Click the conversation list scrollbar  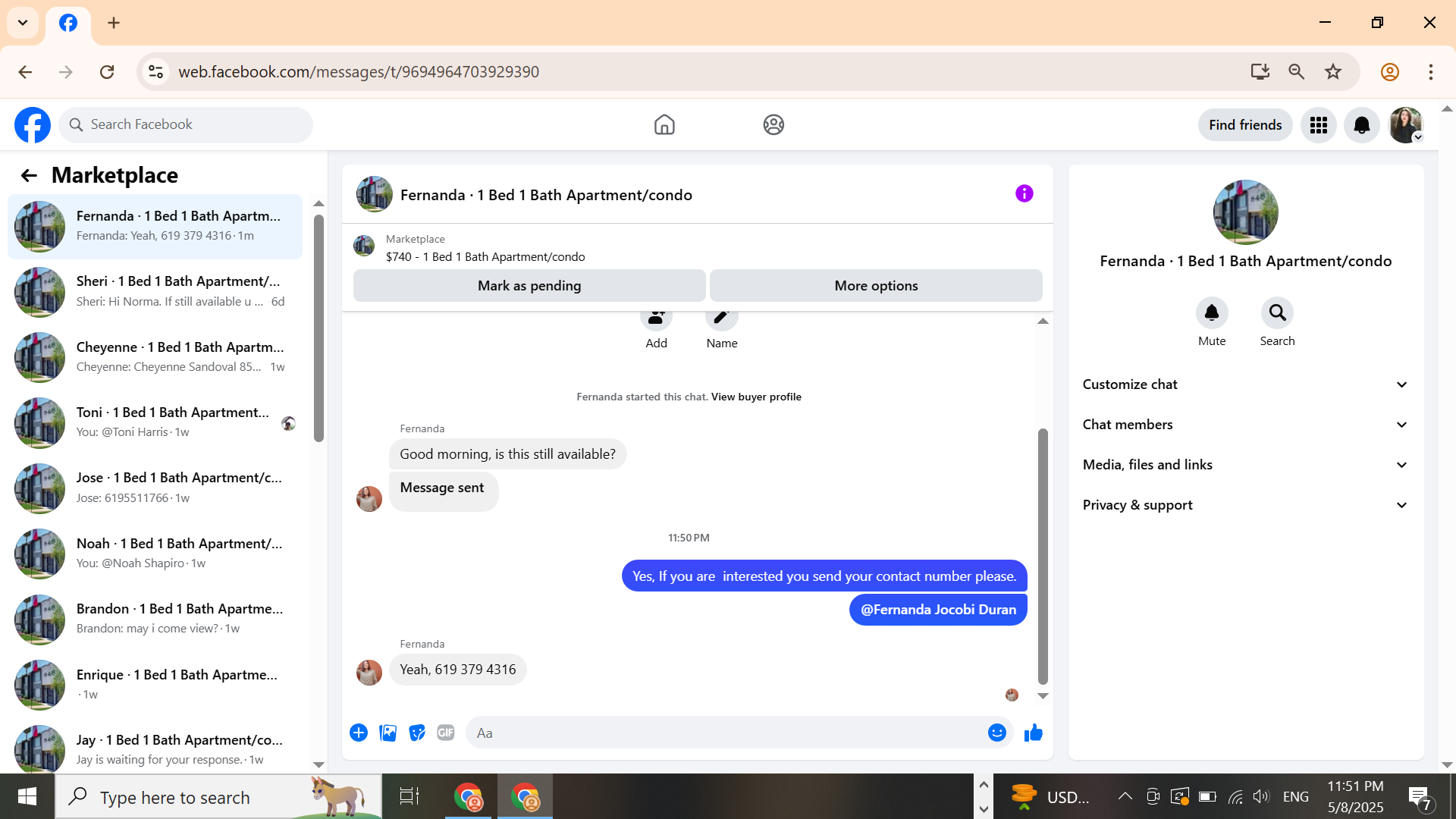[x=318, y=328]
